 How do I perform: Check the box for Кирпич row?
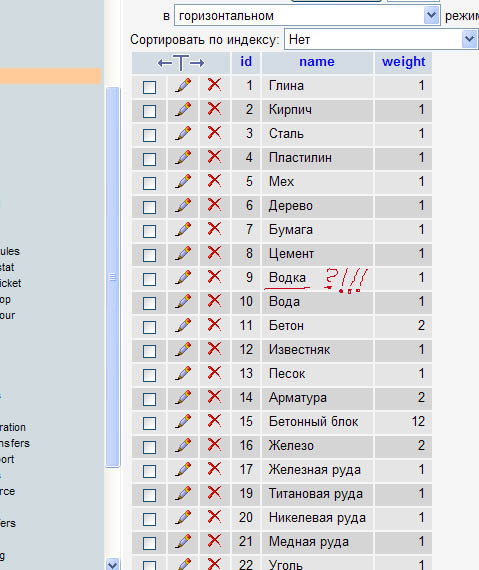[x=149, y=111]
